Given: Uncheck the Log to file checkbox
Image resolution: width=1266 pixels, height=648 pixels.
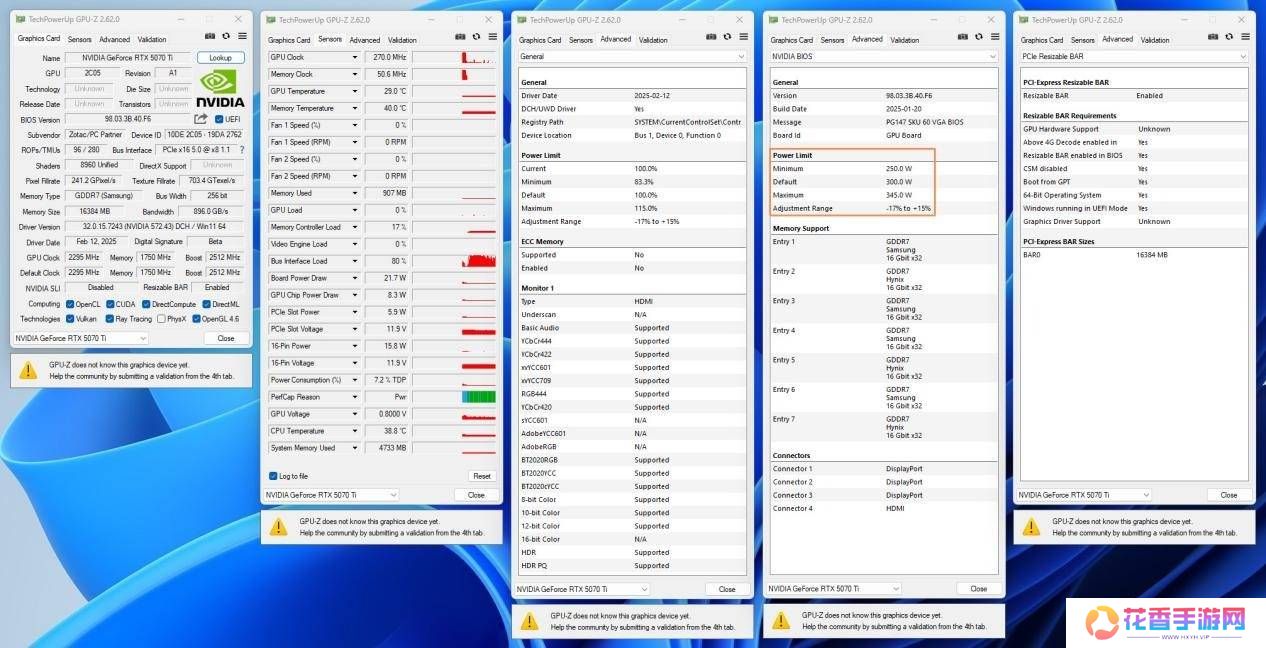Looking at the screenshot, I should (273, 476).
